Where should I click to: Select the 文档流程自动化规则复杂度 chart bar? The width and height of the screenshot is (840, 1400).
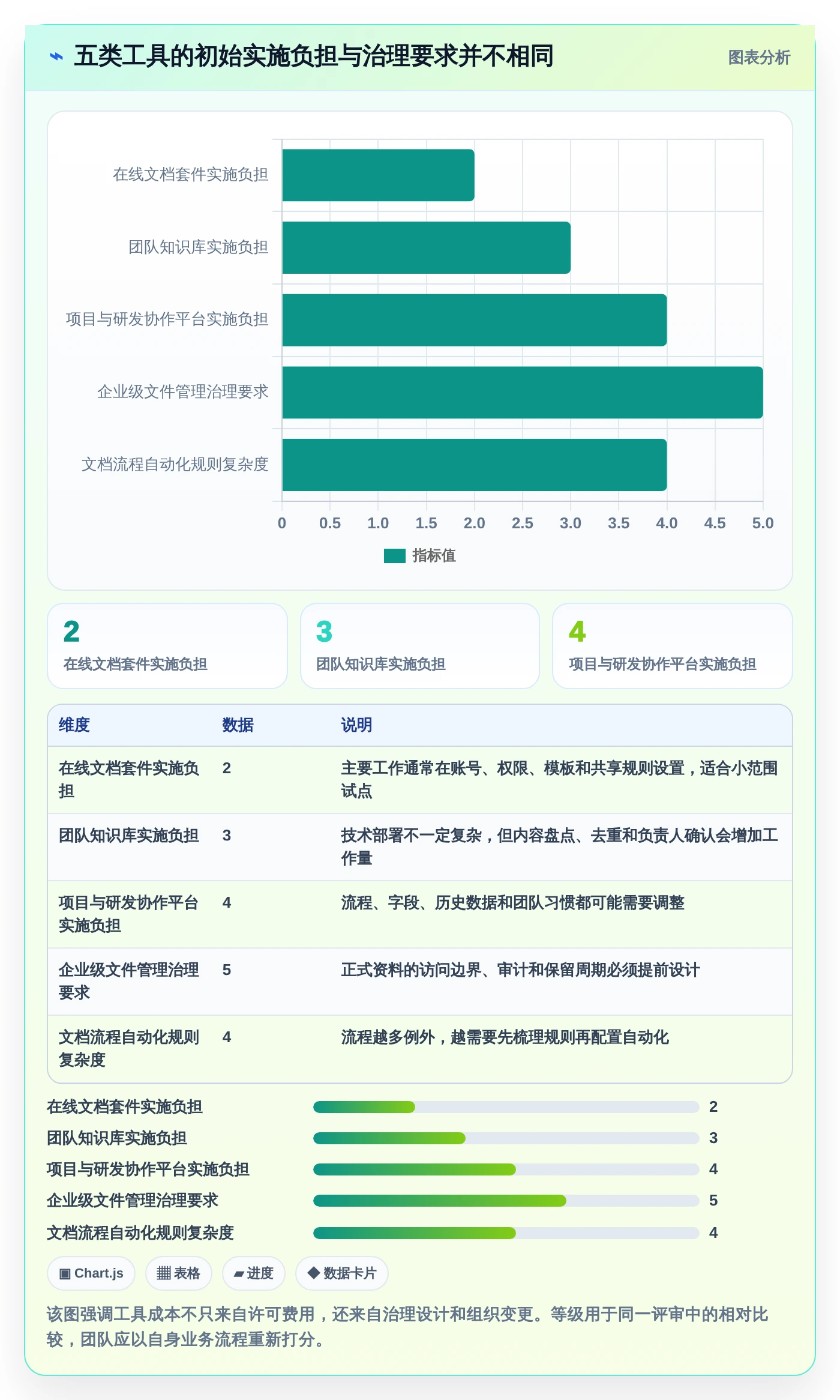475,465
